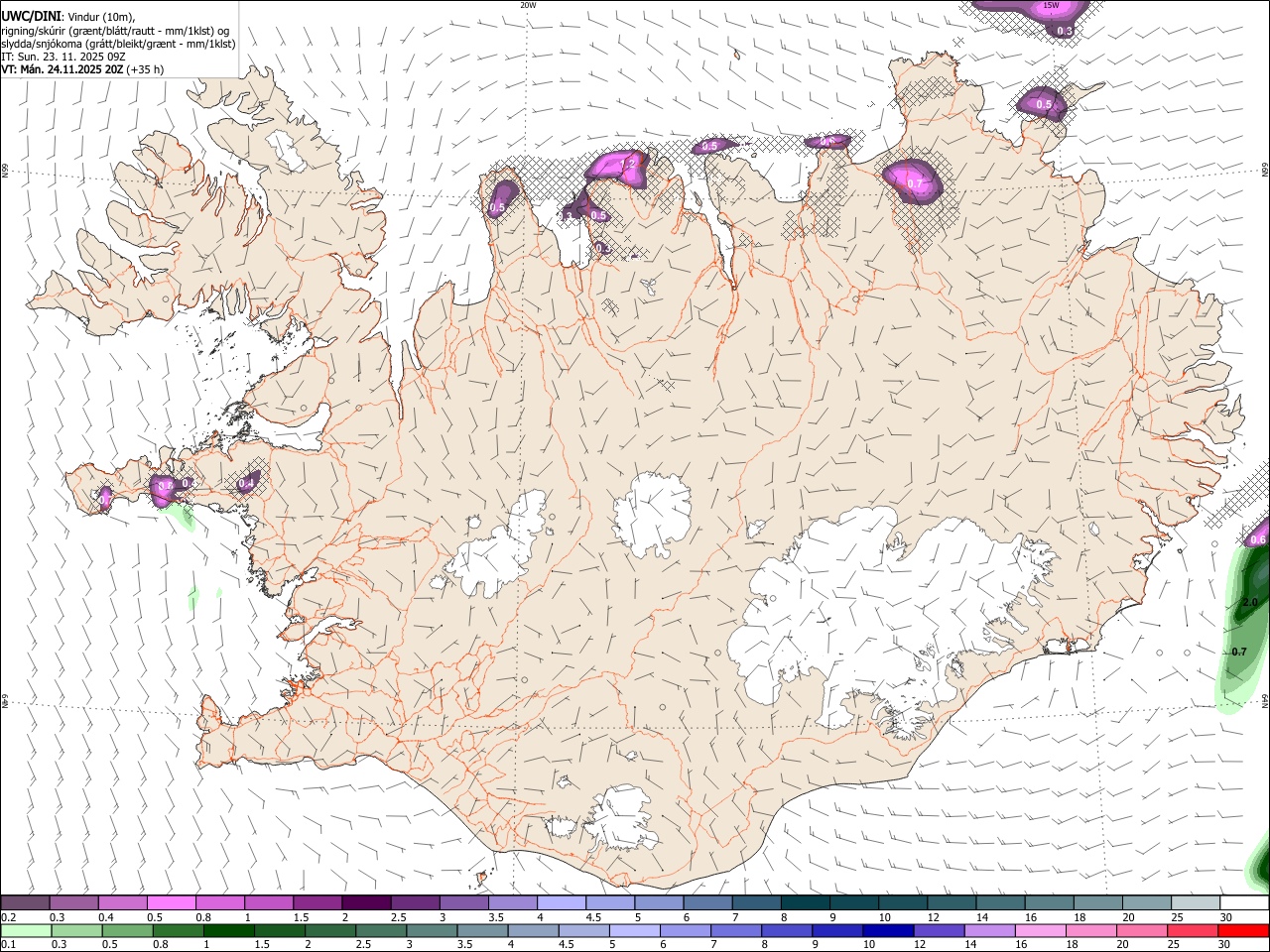Pick the deep blue swatch between 10 and 12, lower row
Screen dimensions: 1270x952
[888, 930]
